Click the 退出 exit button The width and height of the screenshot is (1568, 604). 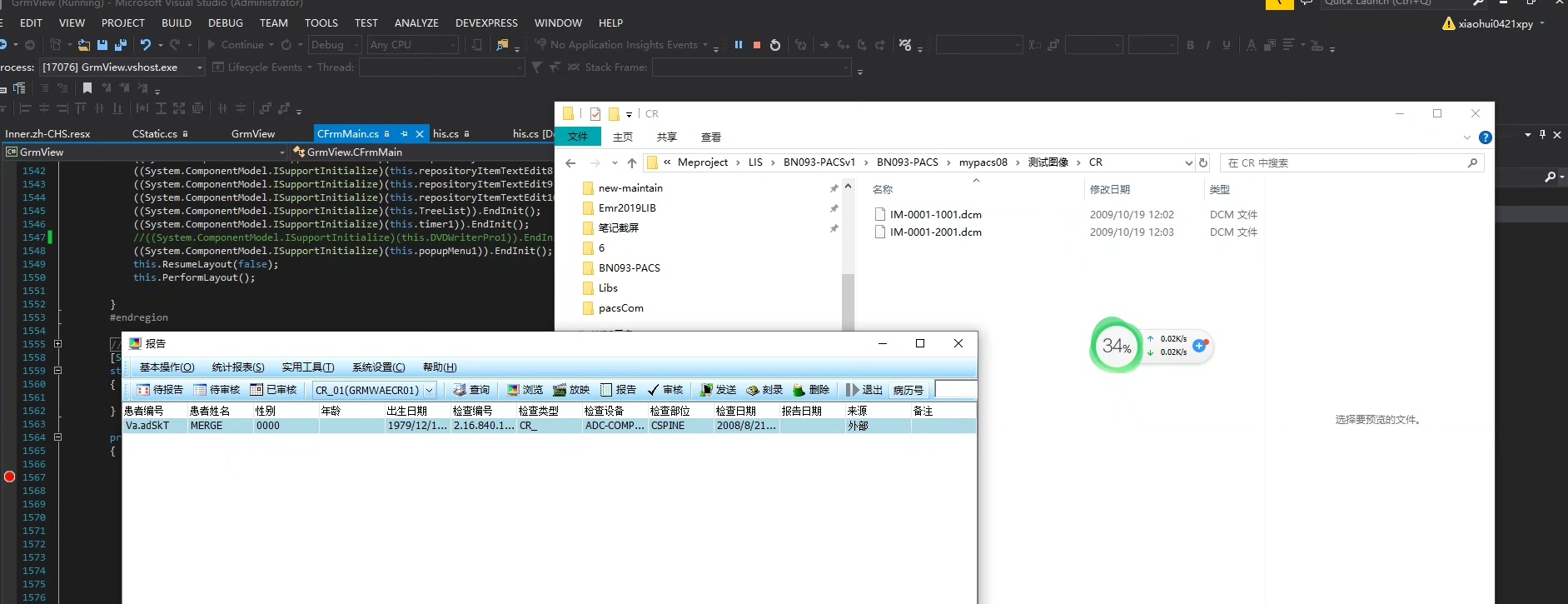pos(864,390)
